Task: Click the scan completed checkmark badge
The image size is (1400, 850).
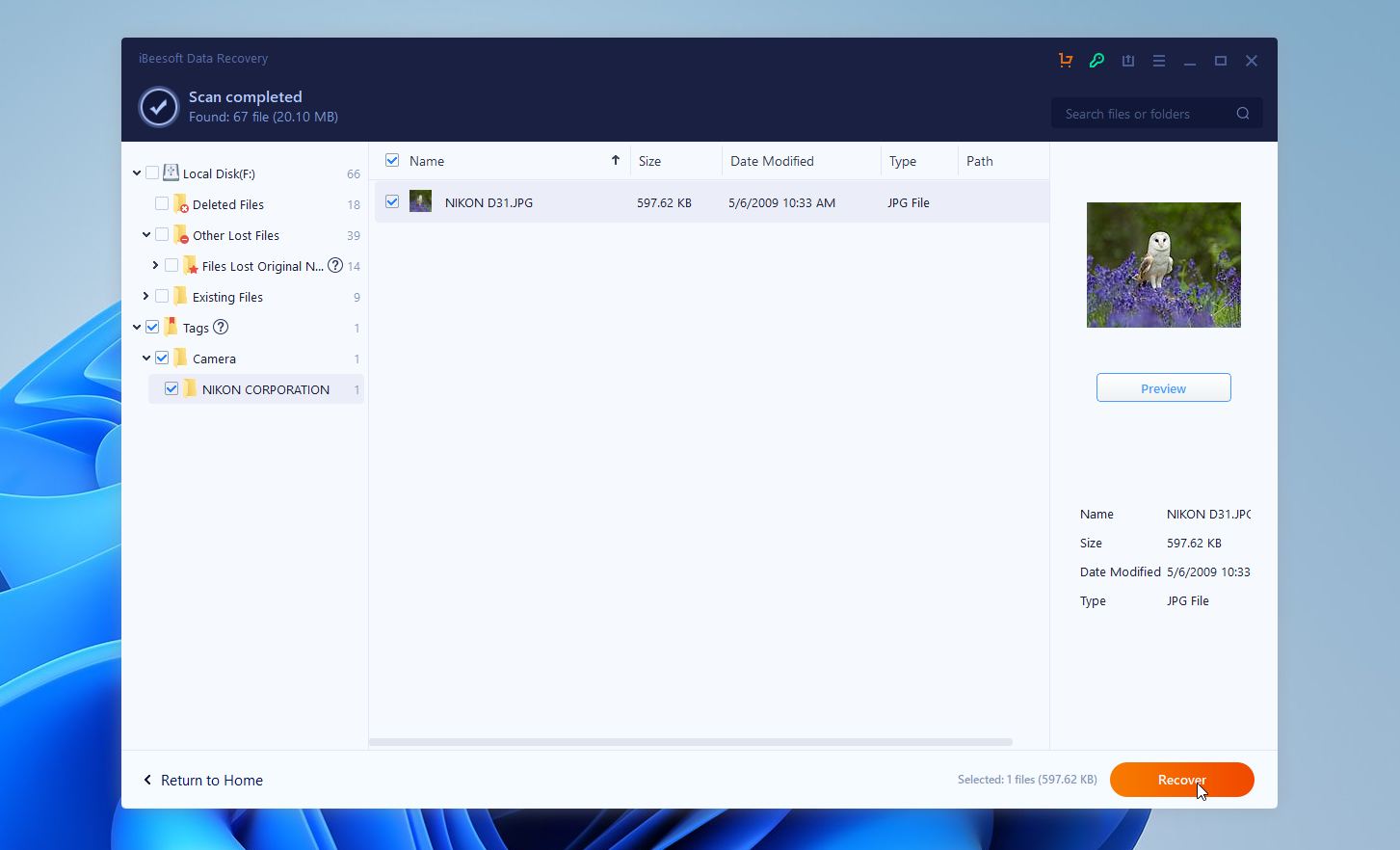Action: coord(158,106)
